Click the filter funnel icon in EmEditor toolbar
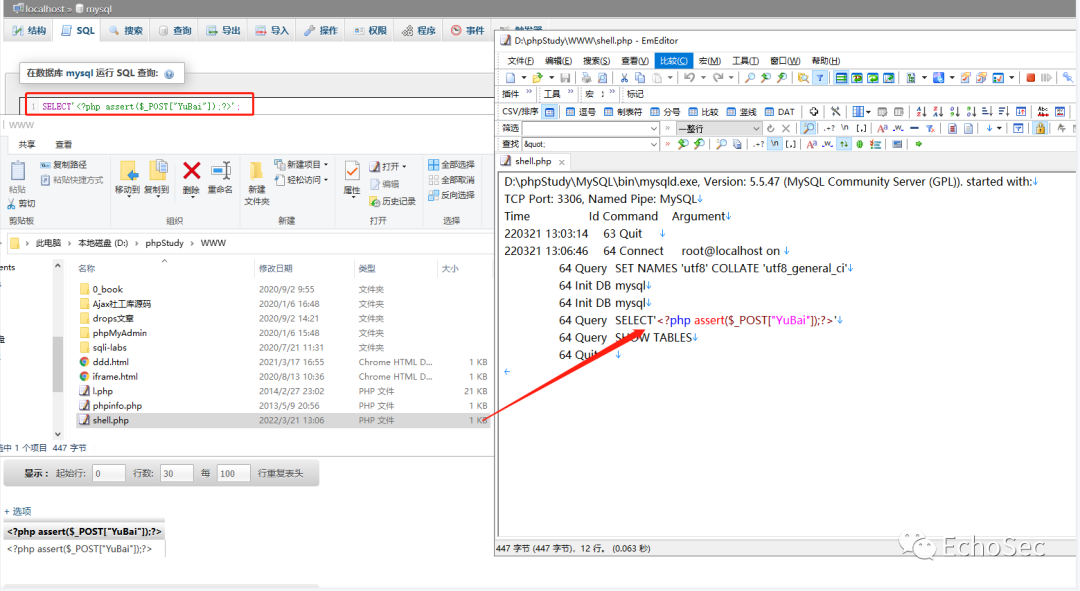 coord(820,77)
